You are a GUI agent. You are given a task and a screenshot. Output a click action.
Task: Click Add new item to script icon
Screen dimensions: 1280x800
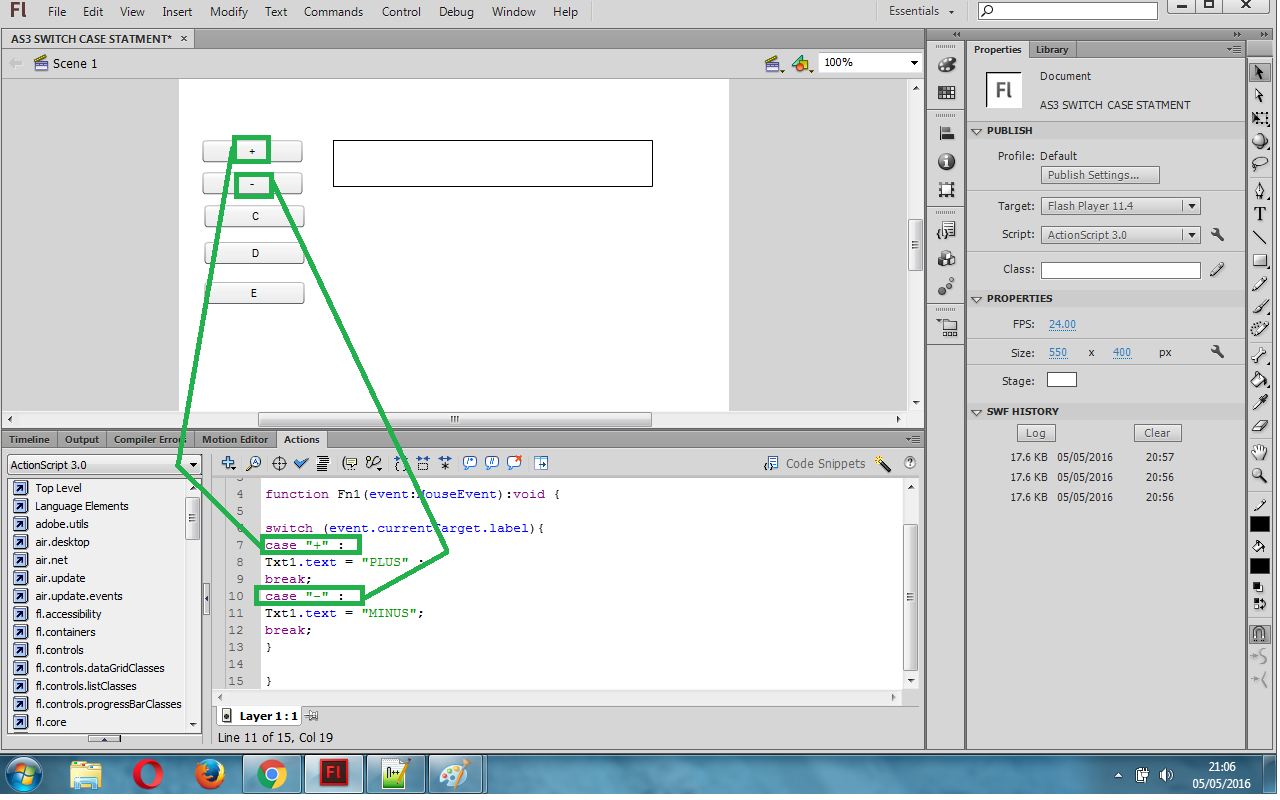coord(229,463)
